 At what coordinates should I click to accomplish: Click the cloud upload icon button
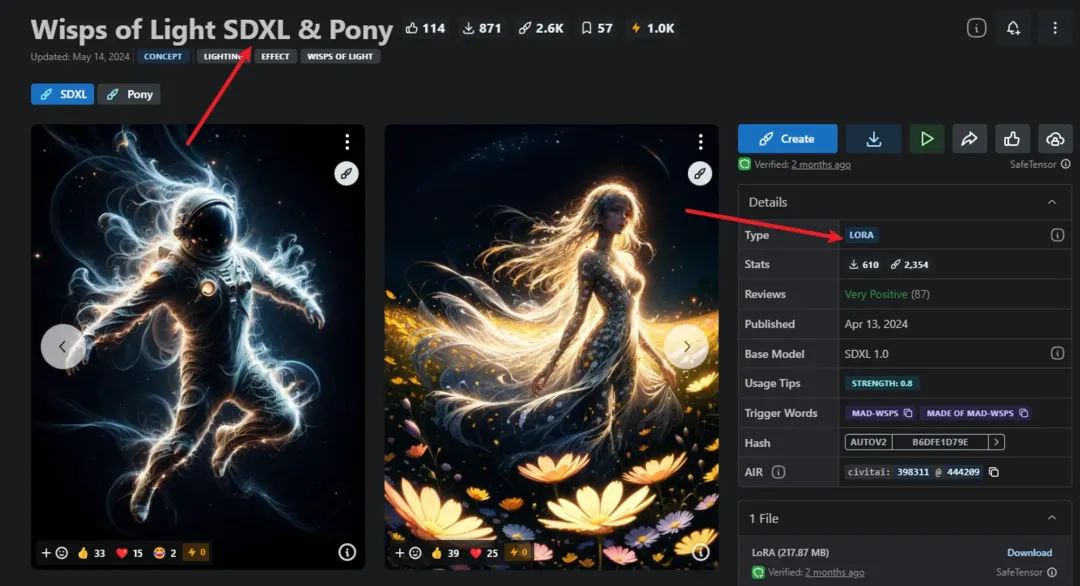[1055, 139]
